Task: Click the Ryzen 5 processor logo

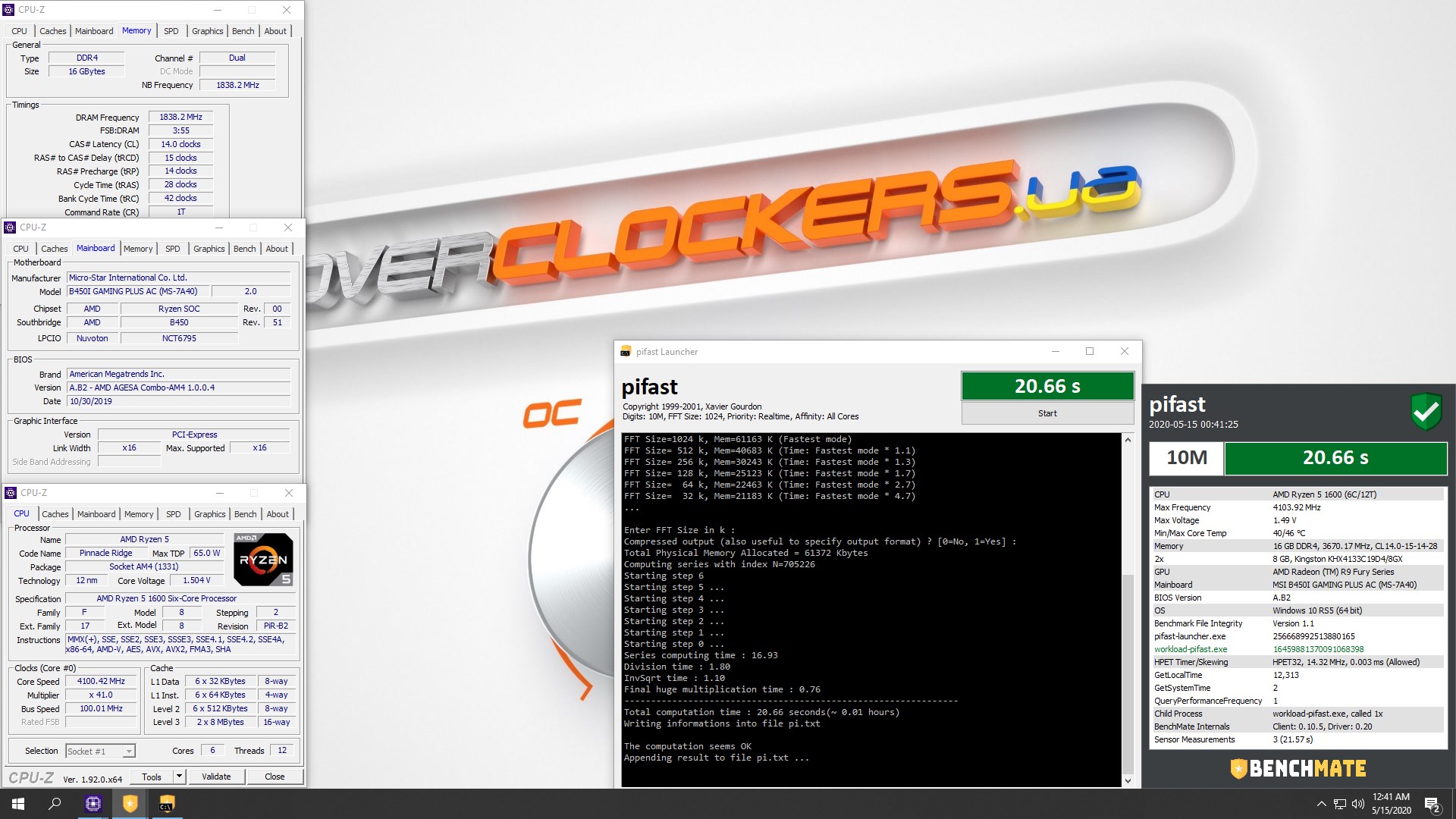Action: pyautogui.click(x=263, y=560)
